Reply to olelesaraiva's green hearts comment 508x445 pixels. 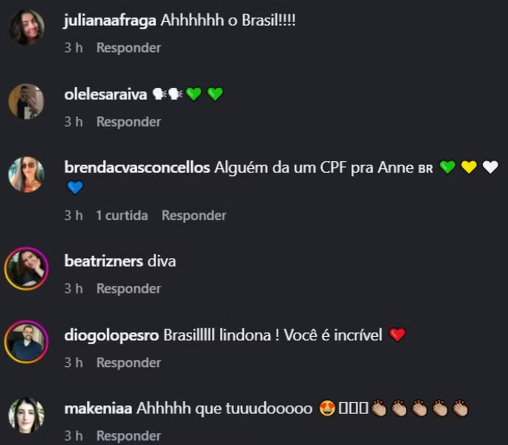pyautogui.click(x=129, y=122)
